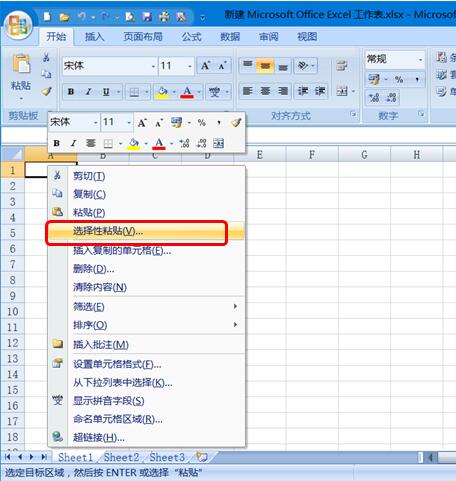This screenshot has height=481, width=456.
Task: Click the Office button logo
Action: (x=18, y=26)
